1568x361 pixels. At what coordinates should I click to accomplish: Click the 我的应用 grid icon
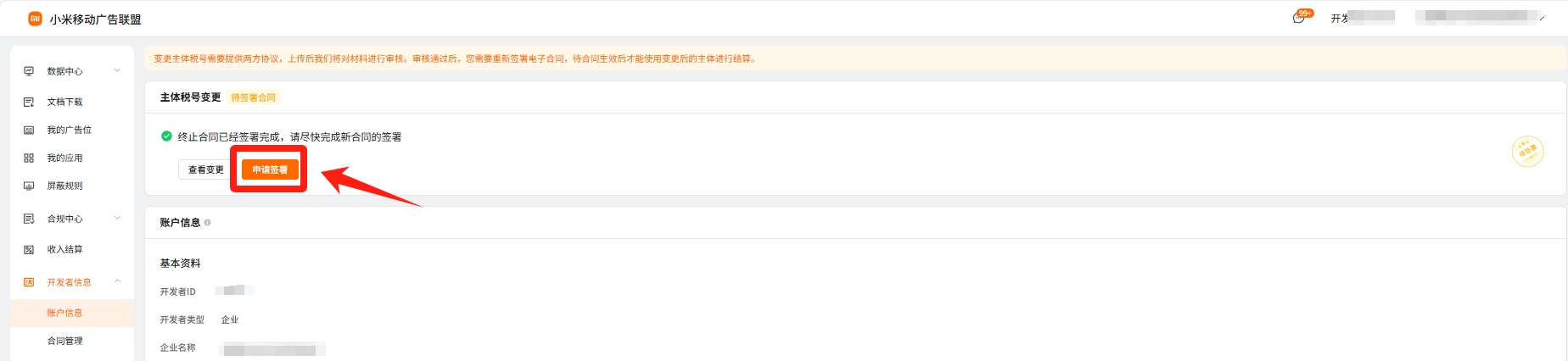29,158
